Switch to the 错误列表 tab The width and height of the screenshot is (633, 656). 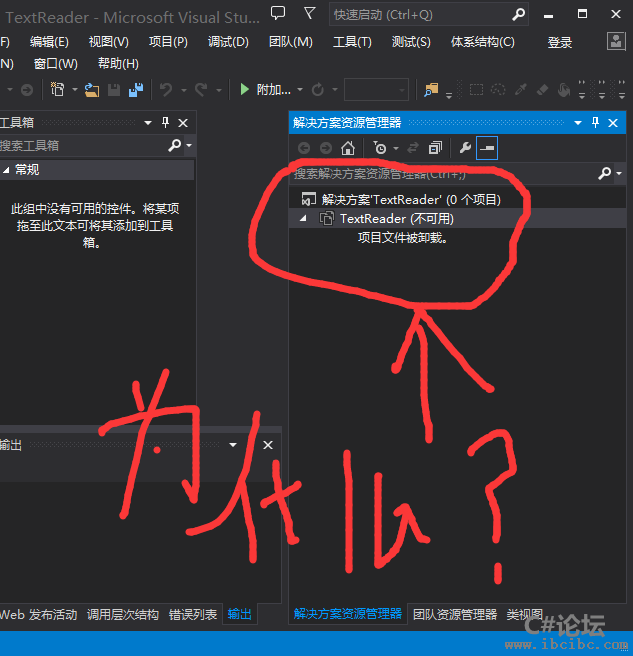pyautogui.click(x=193, y=614)
